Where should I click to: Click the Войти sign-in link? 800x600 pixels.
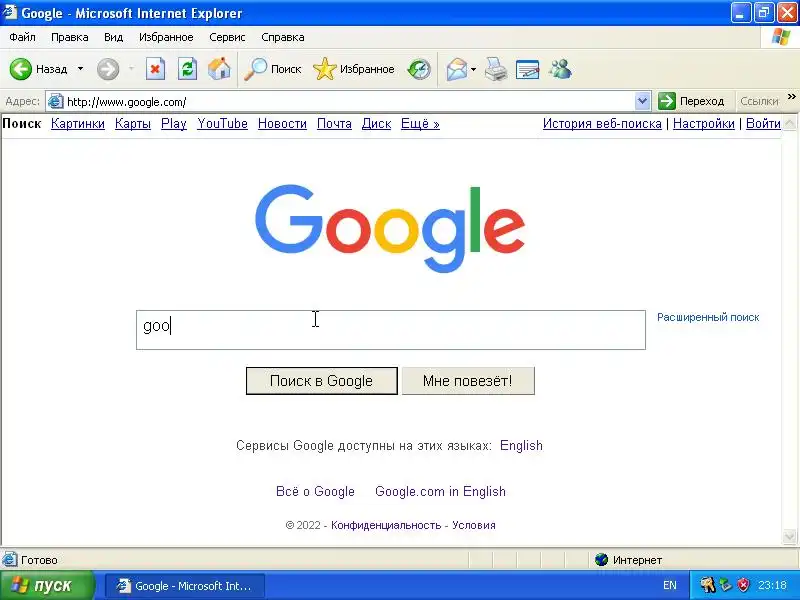coord(763,123)
